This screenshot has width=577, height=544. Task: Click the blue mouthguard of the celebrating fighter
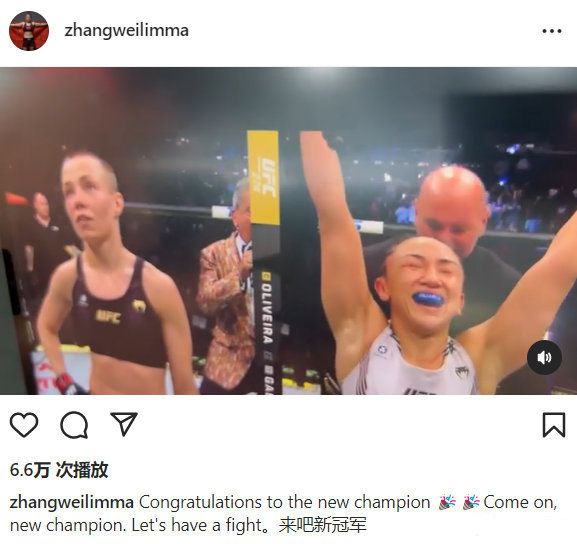pyautogui.click(x=428, y=298)
